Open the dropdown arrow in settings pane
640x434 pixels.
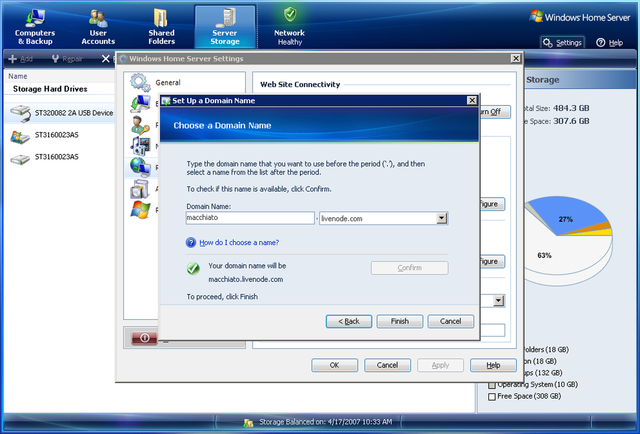[498, 301]
